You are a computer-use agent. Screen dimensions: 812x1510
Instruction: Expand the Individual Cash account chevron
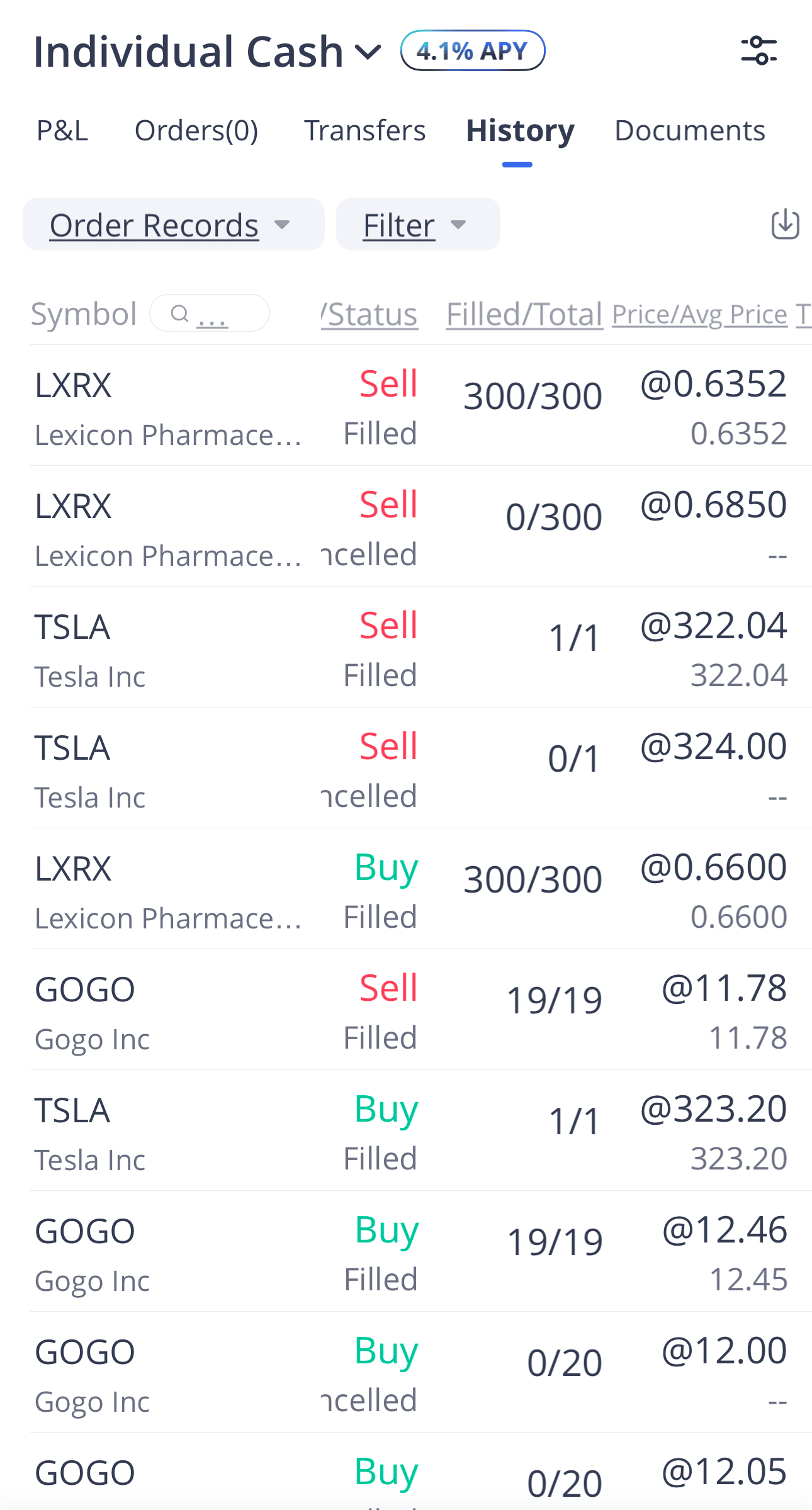(368, 52)
